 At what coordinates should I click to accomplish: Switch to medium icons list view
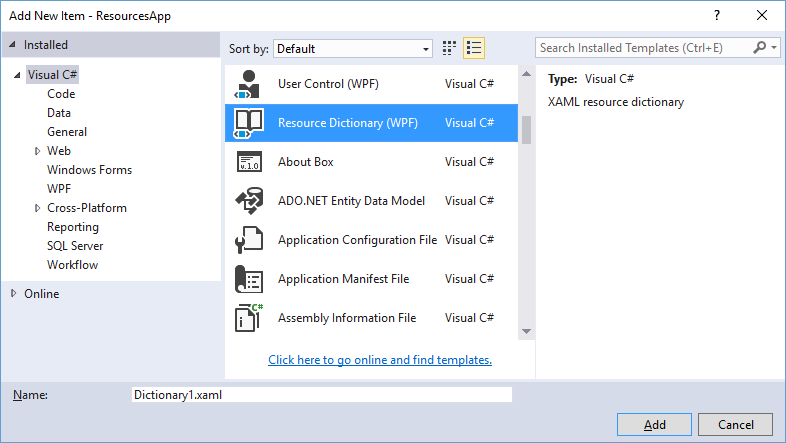[x=474, y=48]
